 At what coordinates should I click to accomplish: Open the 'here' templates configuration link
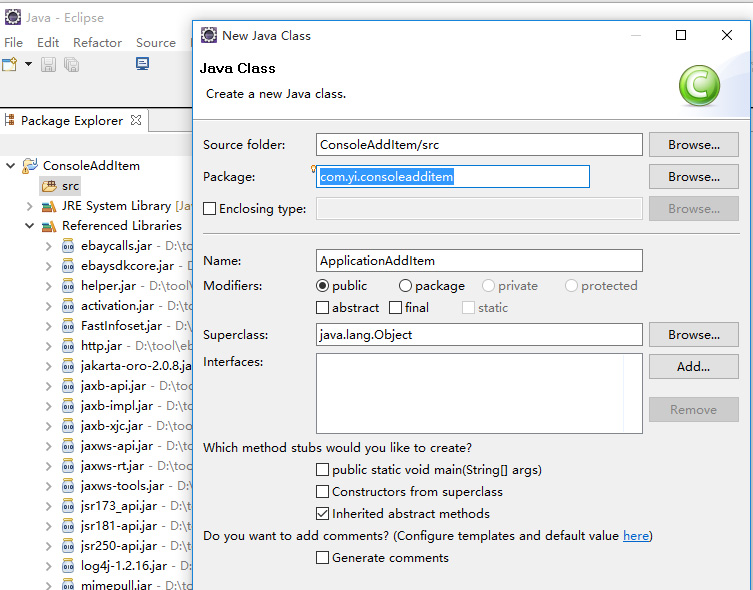click(x=636, y=535)
